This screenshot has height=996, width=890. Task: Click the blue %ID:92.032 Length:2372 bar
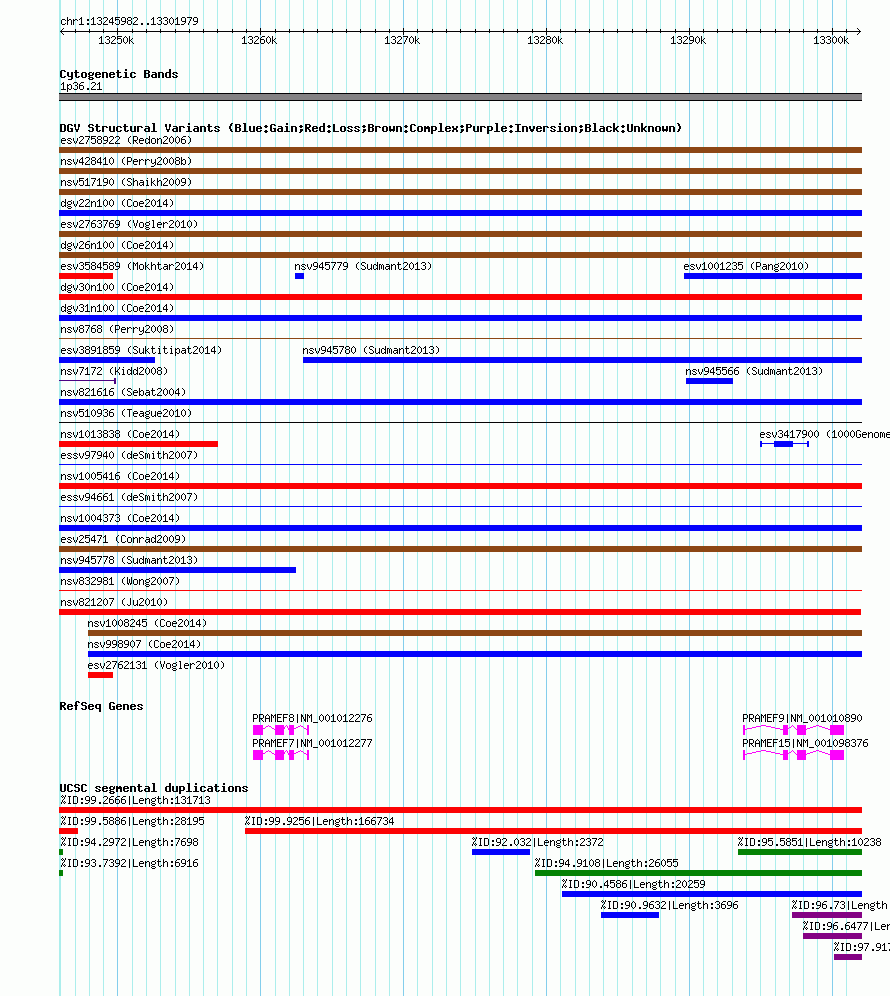pyautogui.click(x=501, y=852)
